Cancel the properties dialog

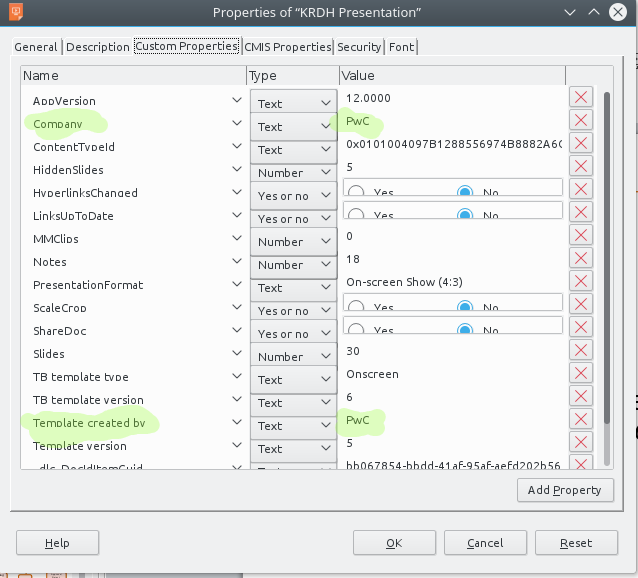(x=485, y=543)
